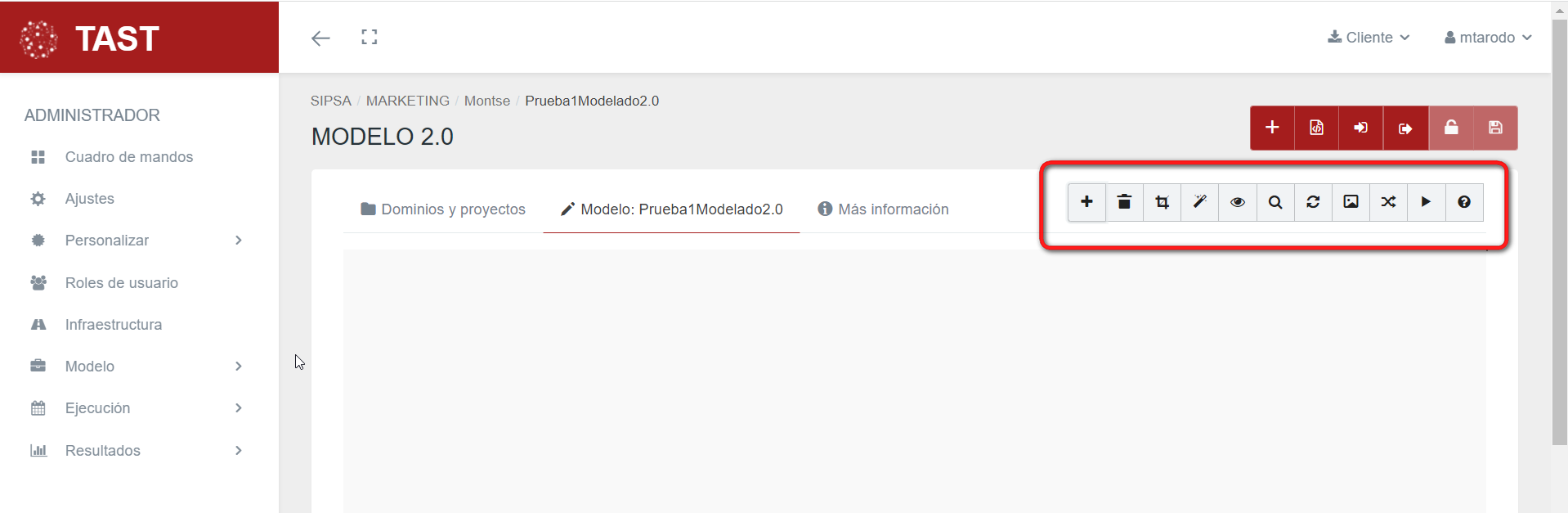Screen dimensions: 1568x513
Task: Toggle the eye visibility icon in toolbar
Action: pyautogui.click(x=1237, y=202)
